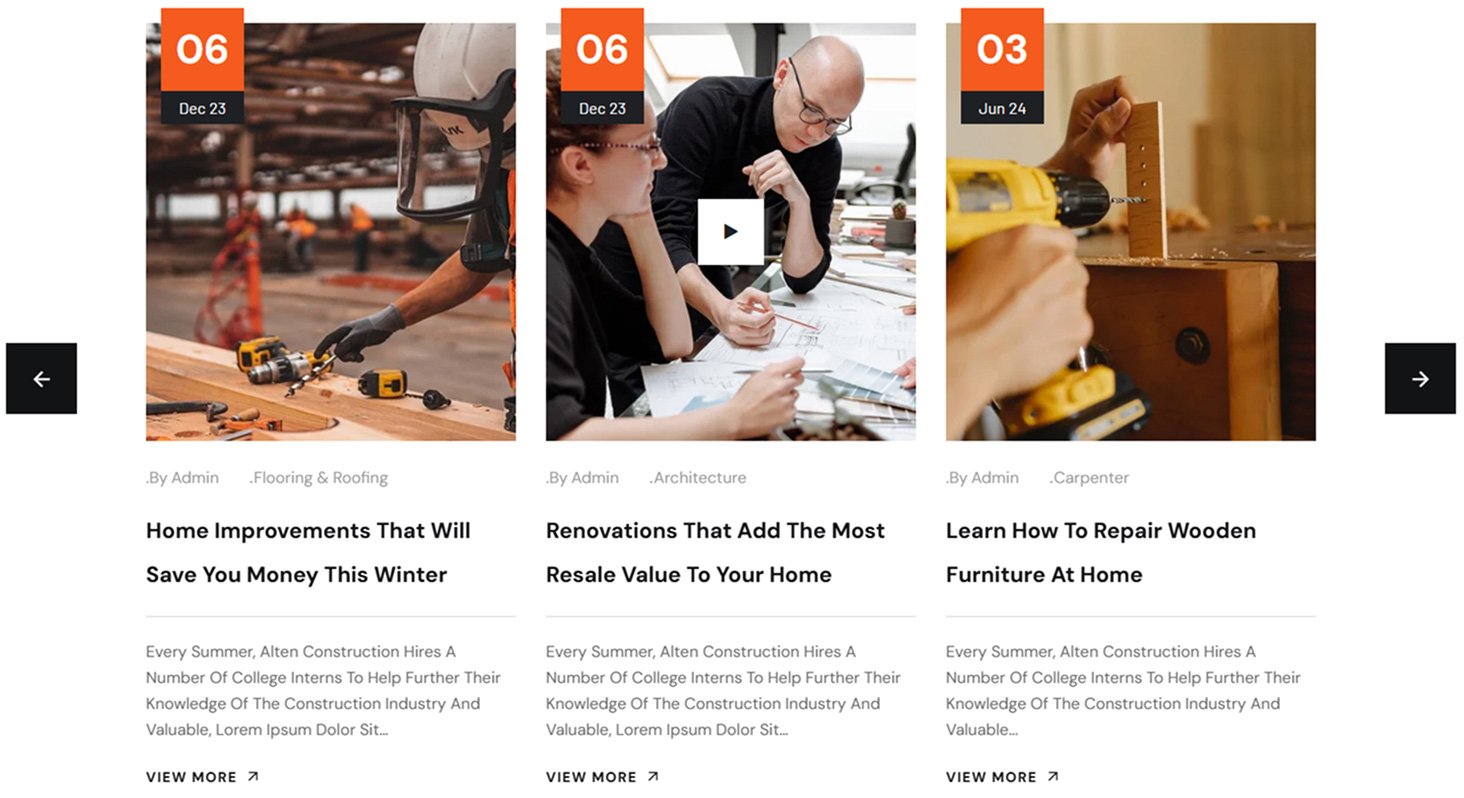1464x798 pixels.
Task: Open the Learn How To Repair Wooden title
Action: pos(1101,552)
